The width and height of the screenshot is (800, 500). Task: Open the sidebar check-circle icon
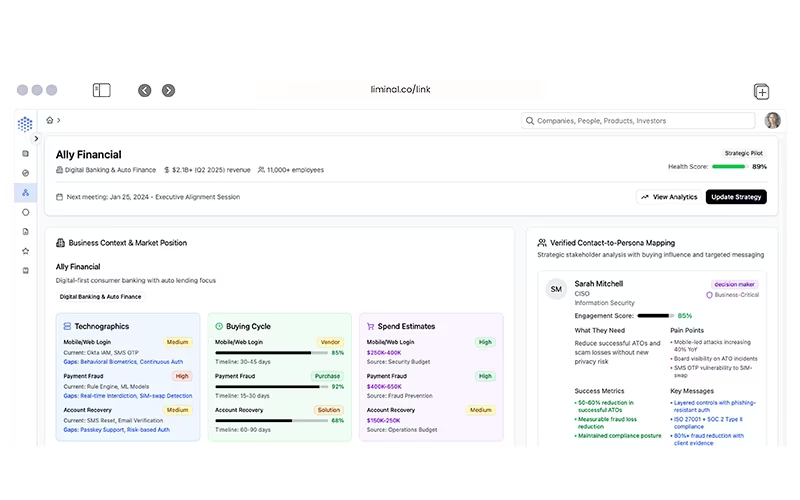pos(26,173)
